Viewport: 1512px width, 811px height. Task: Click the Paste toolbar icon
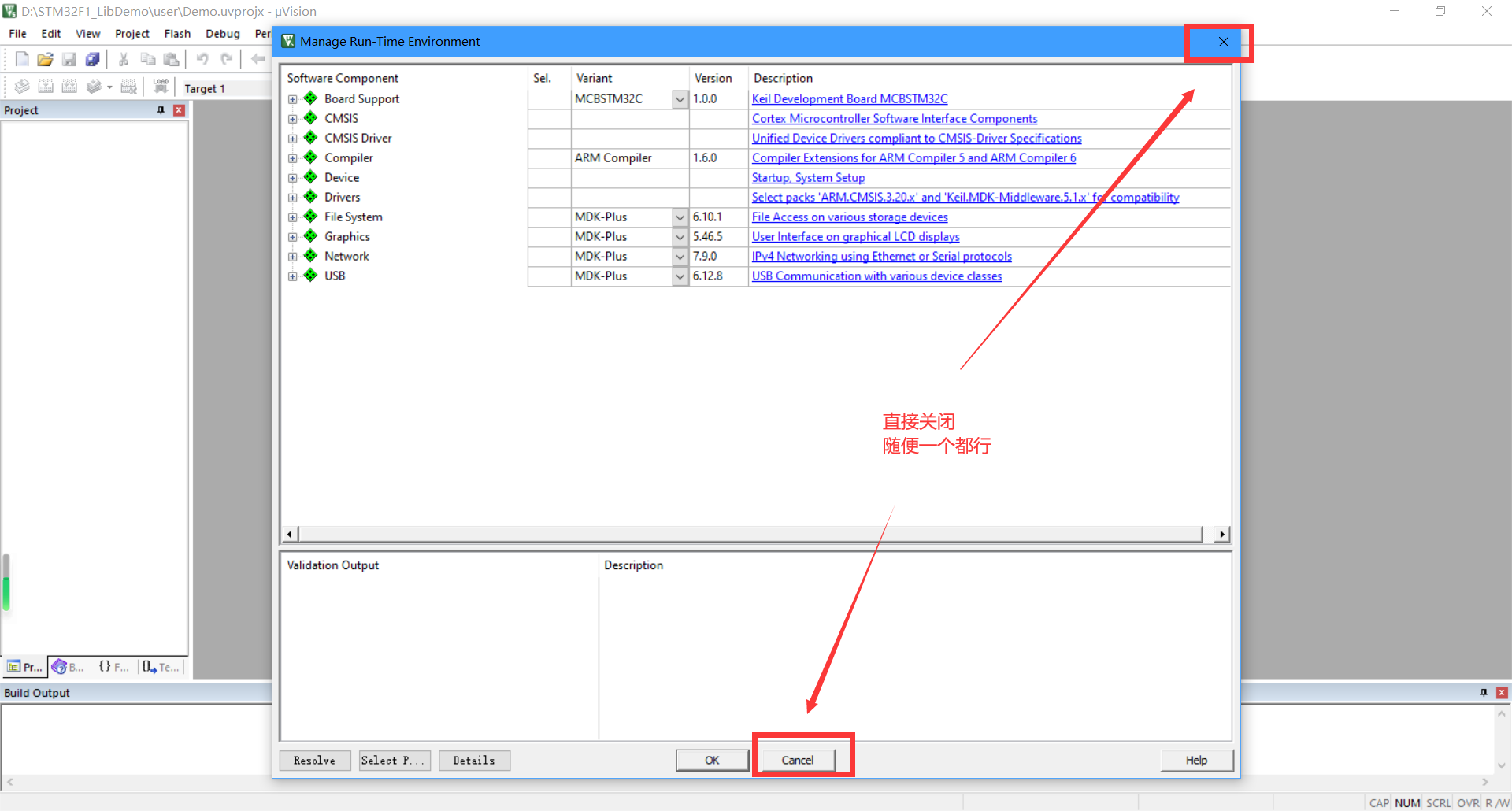click(x=172, y=59)
